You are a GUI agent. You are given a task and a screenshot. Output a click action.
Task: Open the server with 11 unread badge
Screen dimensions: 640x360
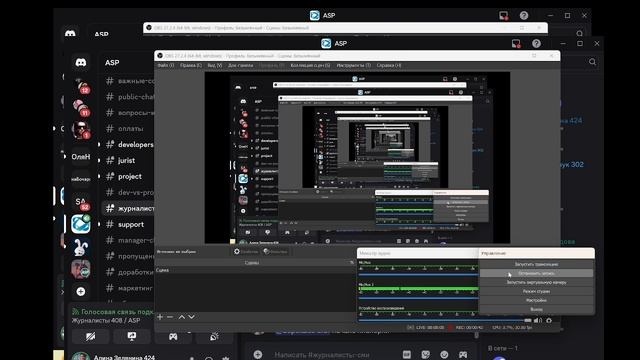point(81,108)
